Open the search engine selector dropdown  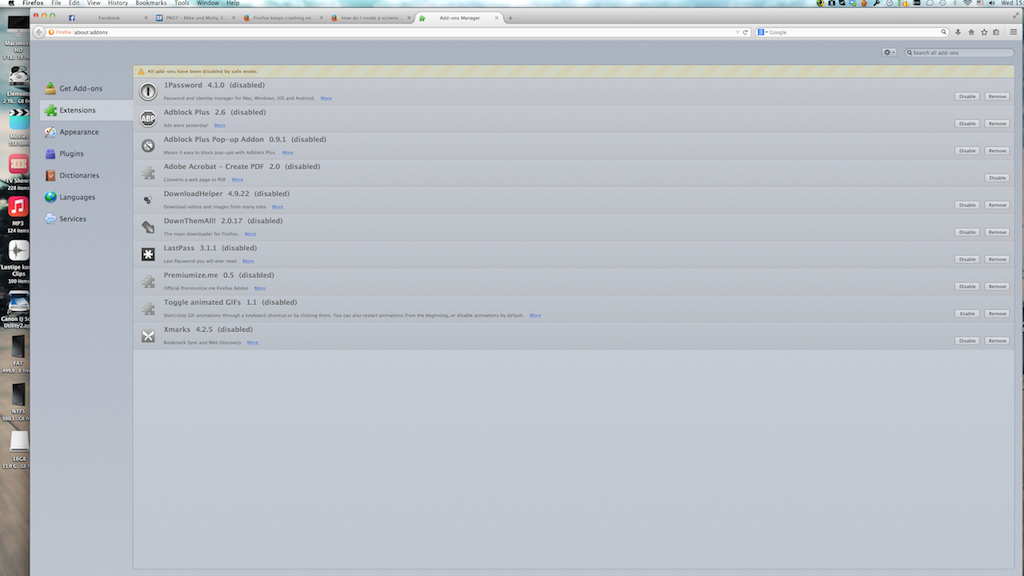tap(762, 32)
